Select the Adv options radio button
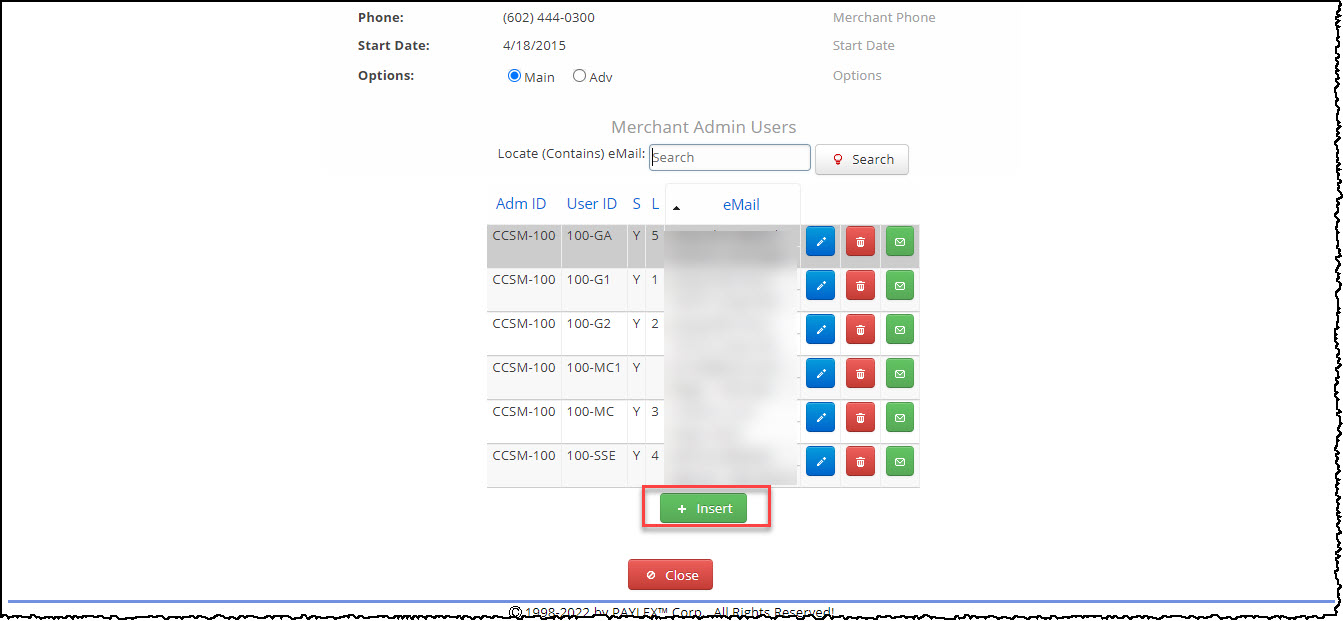Image resolution: width=1343 pixels, height=621 pixels. point(579,76)
